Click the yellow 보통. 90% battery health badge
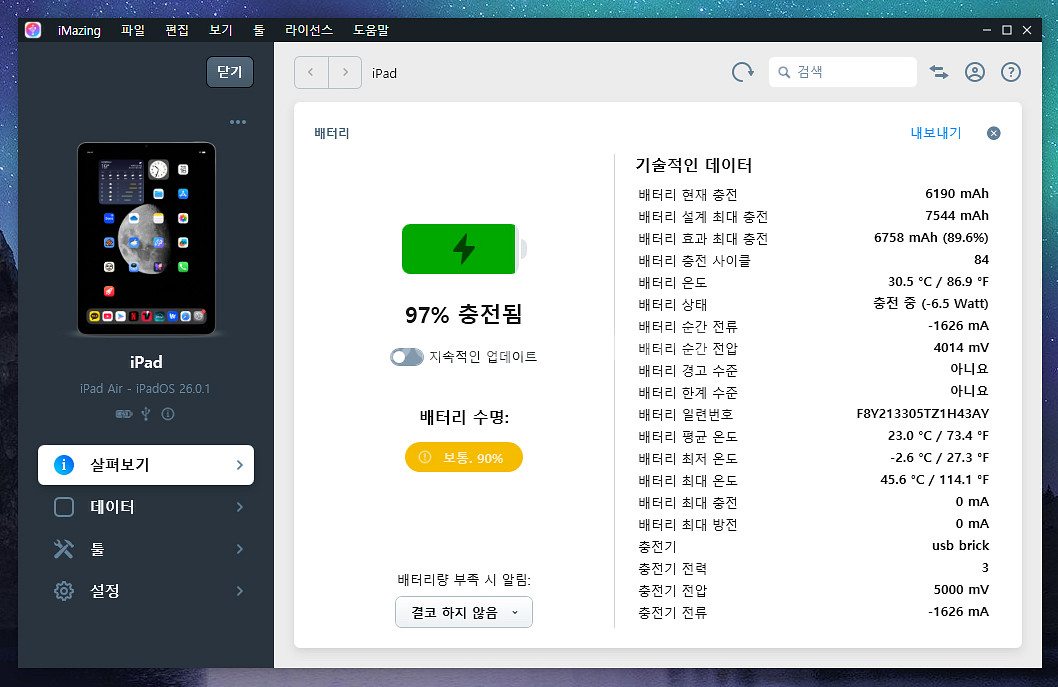This screenshot has width=1058, height=687. (463, 457)
